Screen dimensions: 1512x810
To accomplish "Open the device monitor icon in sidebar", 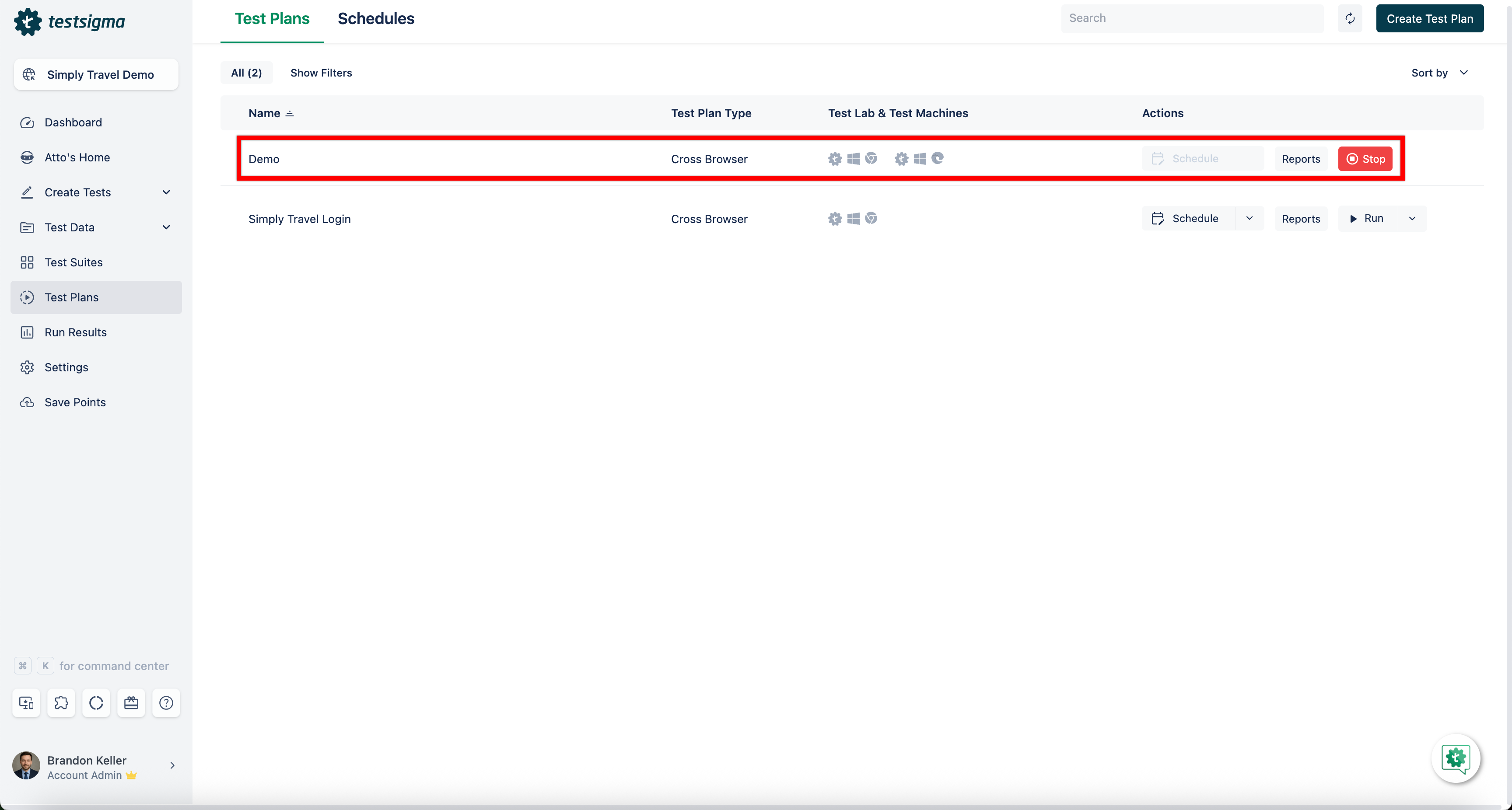I will point(26,702).
